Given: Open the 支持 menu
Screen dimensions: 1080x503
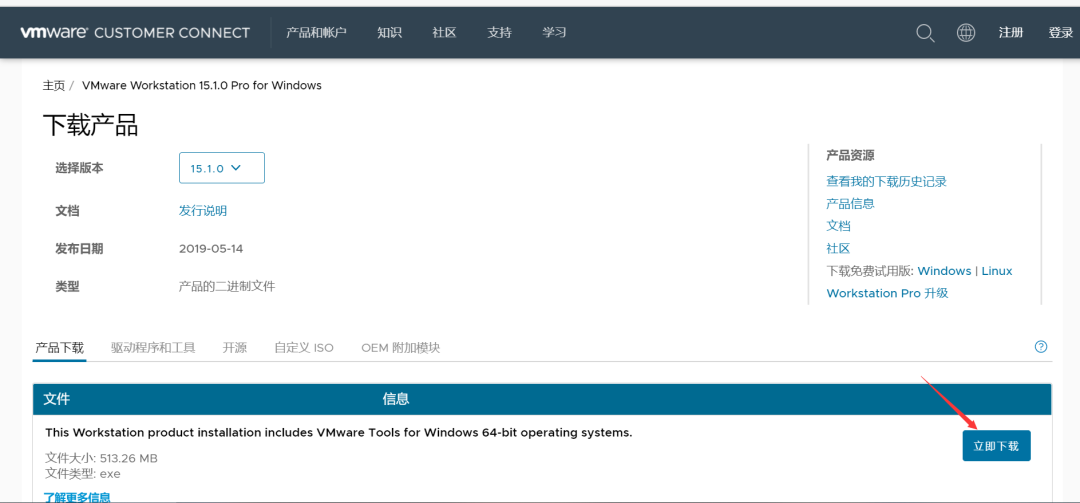Looking at the screenshot, I should point(499,32).
